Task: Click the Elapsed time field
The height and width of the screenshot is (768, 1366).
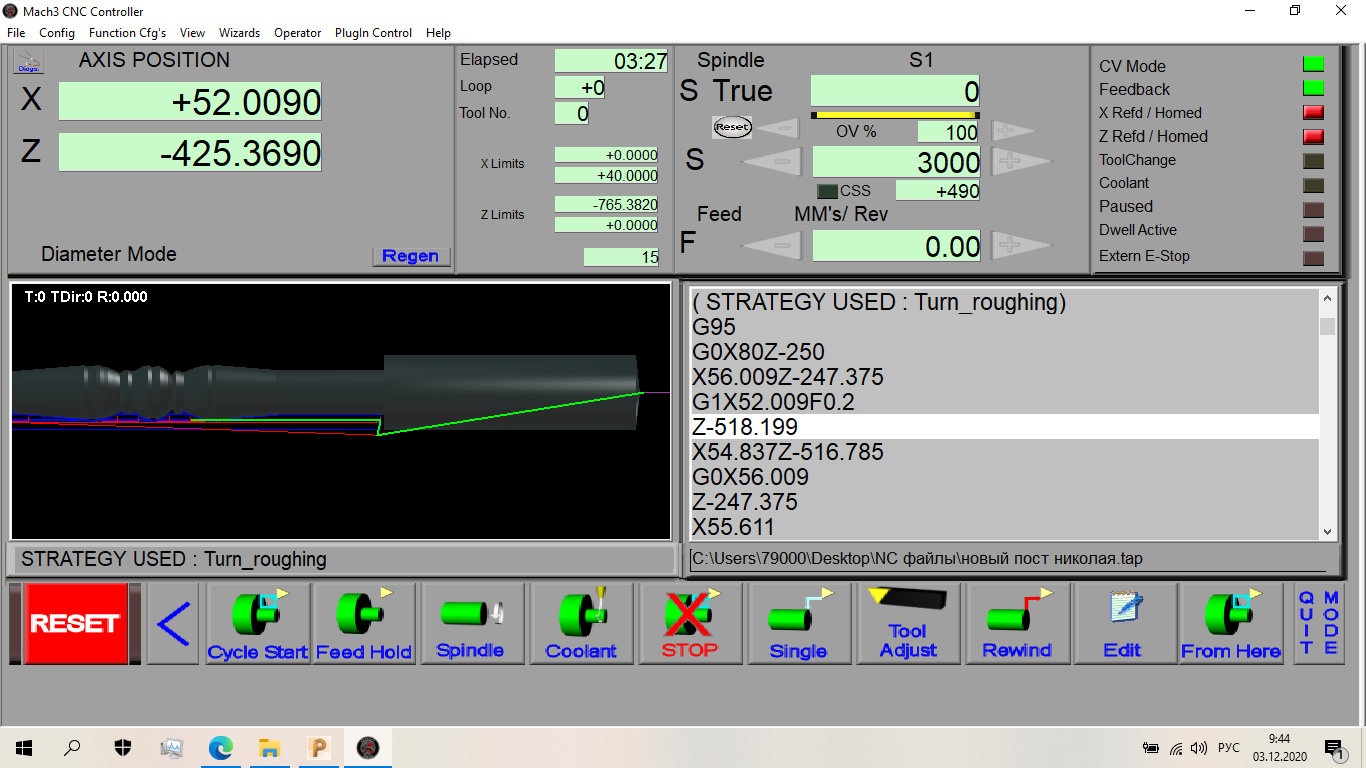Action: 612,61
